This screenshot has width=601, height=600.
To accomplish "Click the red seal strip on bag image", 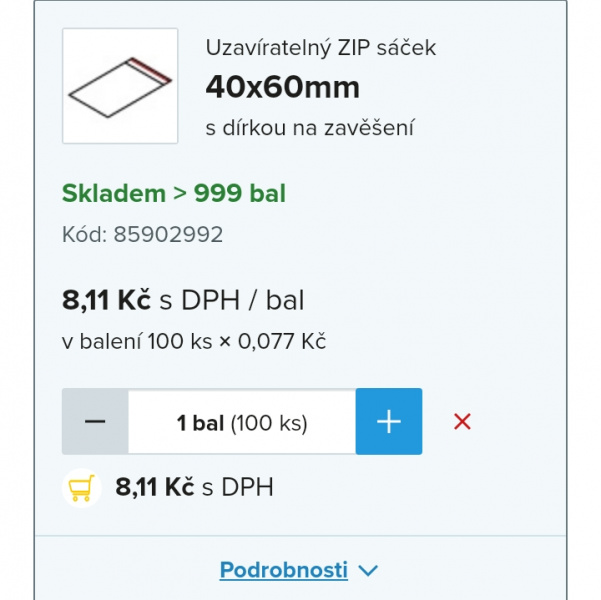I will (x=149, y=70).
